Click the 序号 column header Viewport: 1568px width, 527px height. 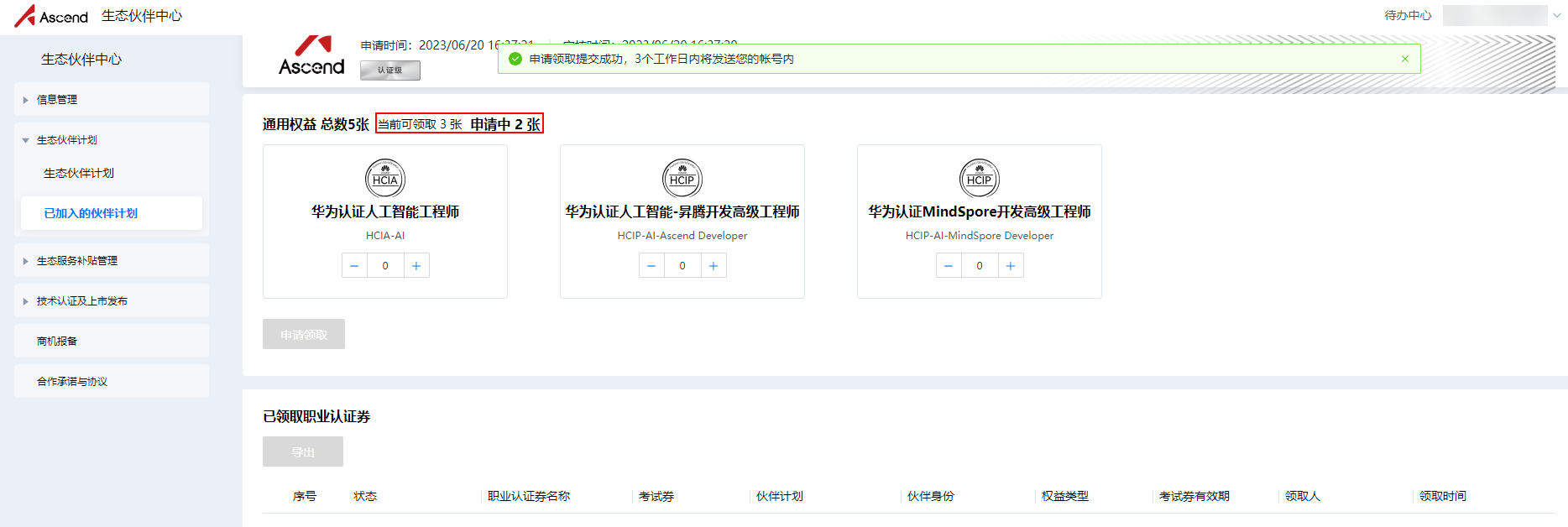point(305,496)
